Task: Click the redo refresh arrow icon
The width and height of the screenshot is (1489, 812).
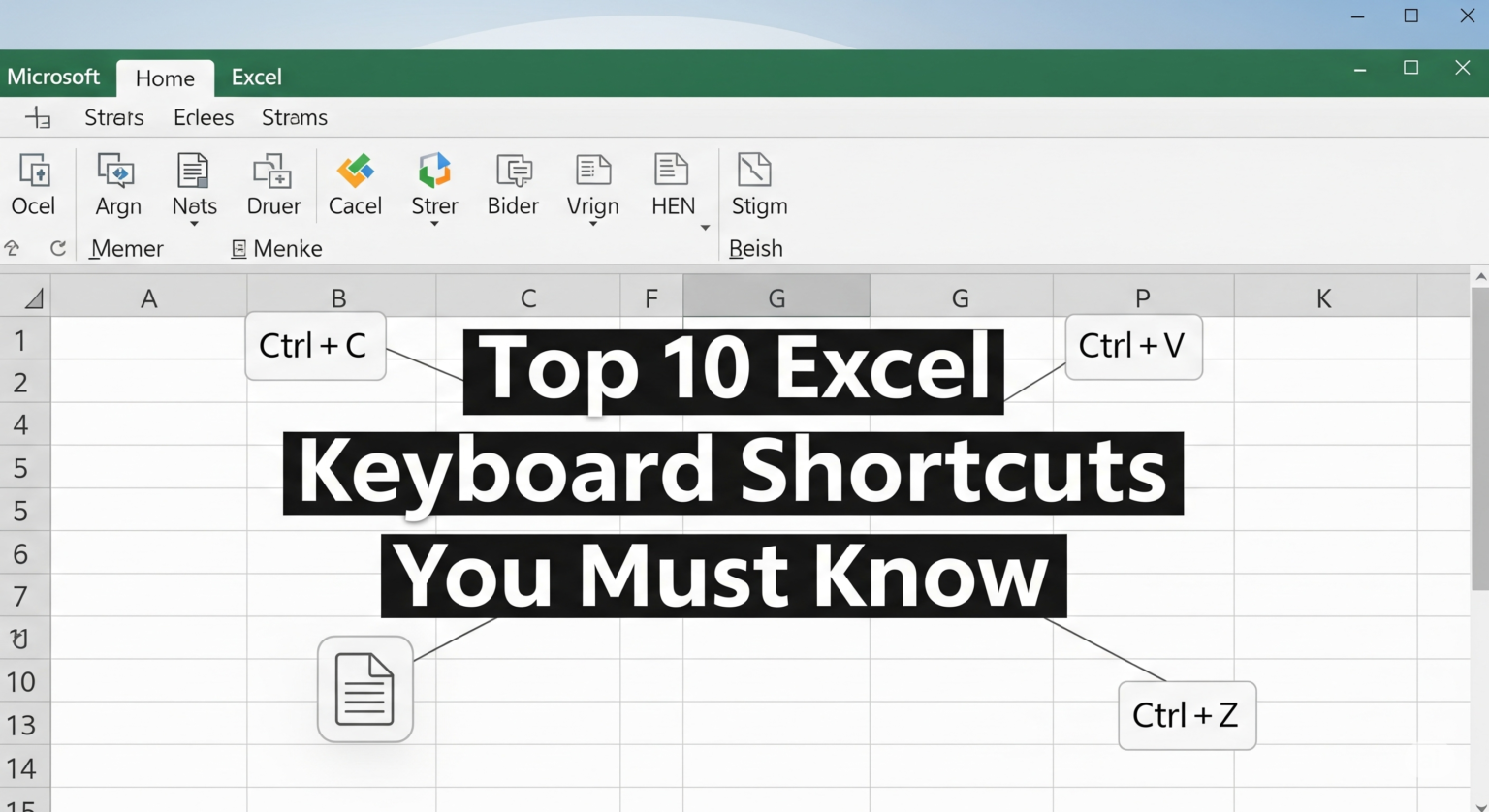Action: point(57,248)
